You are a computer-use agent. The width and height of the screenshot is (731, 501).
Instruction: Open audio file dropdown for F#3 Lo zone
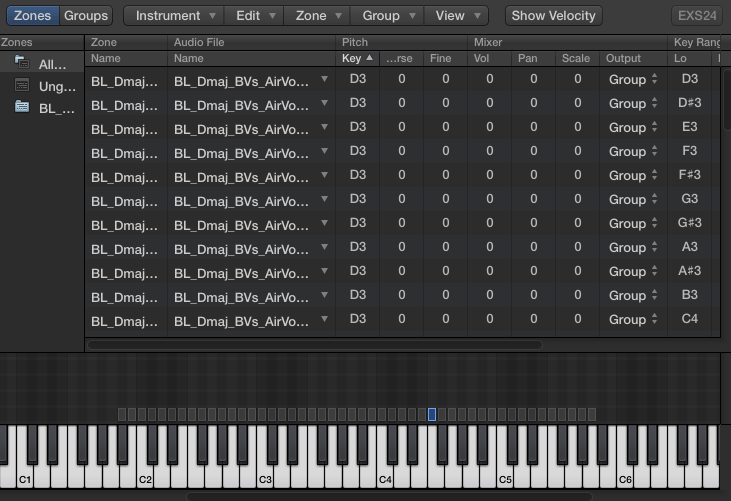click(324, 175)
